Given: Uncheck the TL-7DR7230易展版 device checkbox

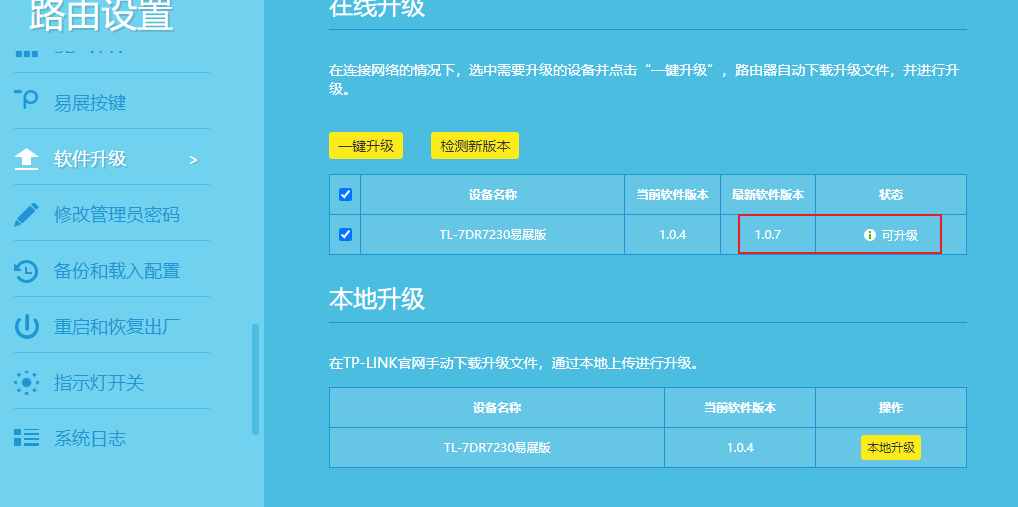Looking at the screenshot, I should [345, 234].
